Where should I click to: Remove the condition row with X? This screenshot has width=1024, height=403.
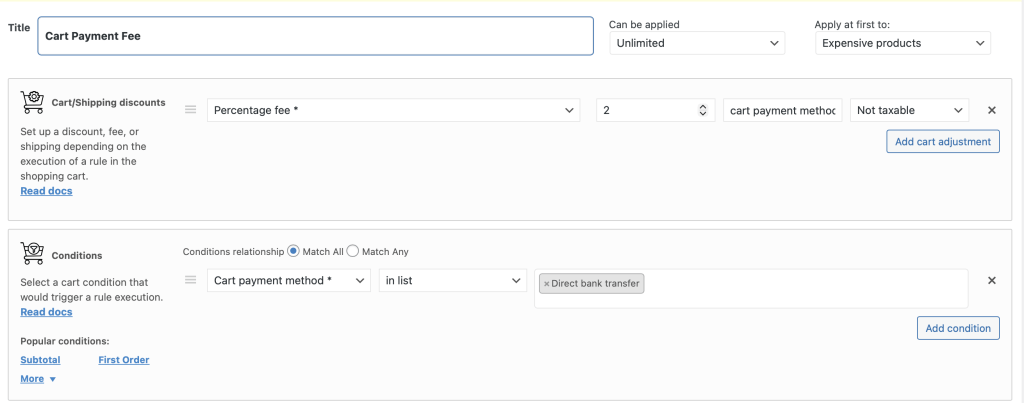(992, 281)
